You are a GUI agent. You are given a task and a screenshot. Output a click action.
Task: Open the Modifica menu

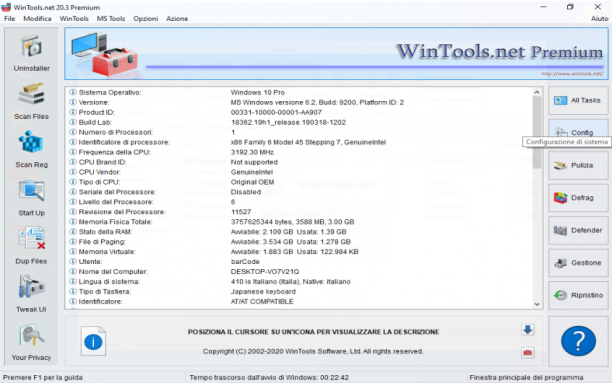point(37,18)
